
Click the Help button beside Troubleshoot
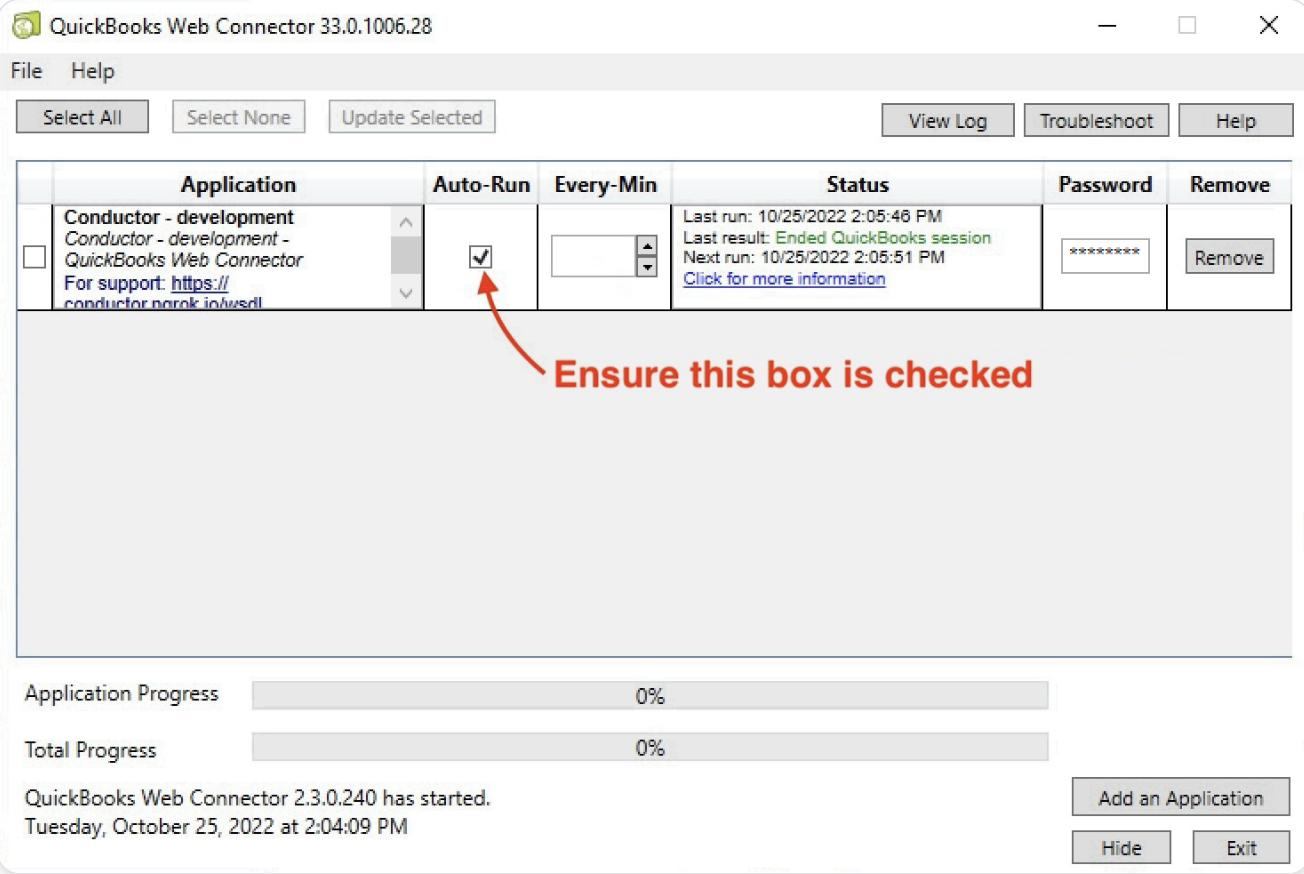point(1235,121)
